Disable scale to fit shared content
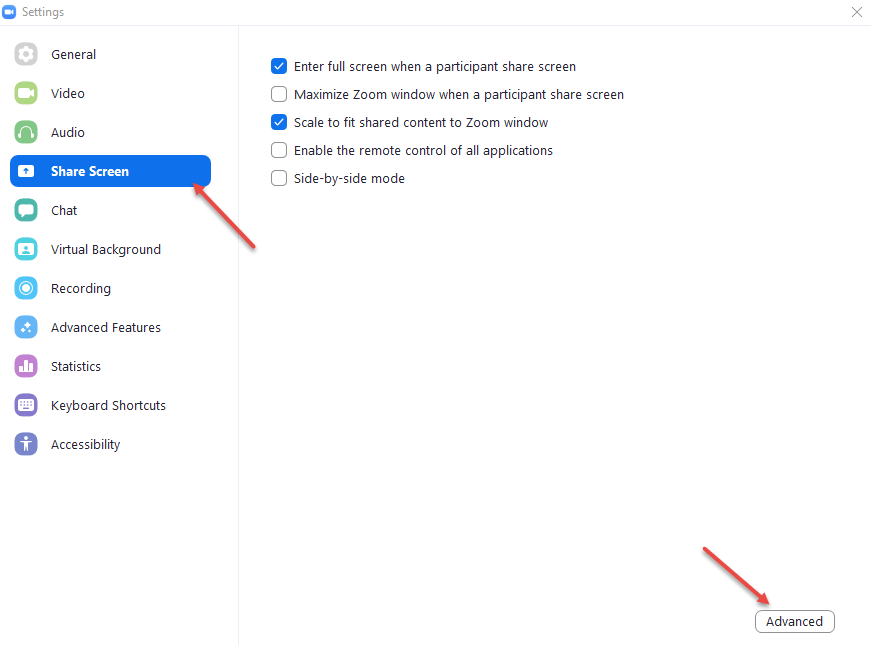This screenshot has width=871, height=645. click(x=278, y=122)
